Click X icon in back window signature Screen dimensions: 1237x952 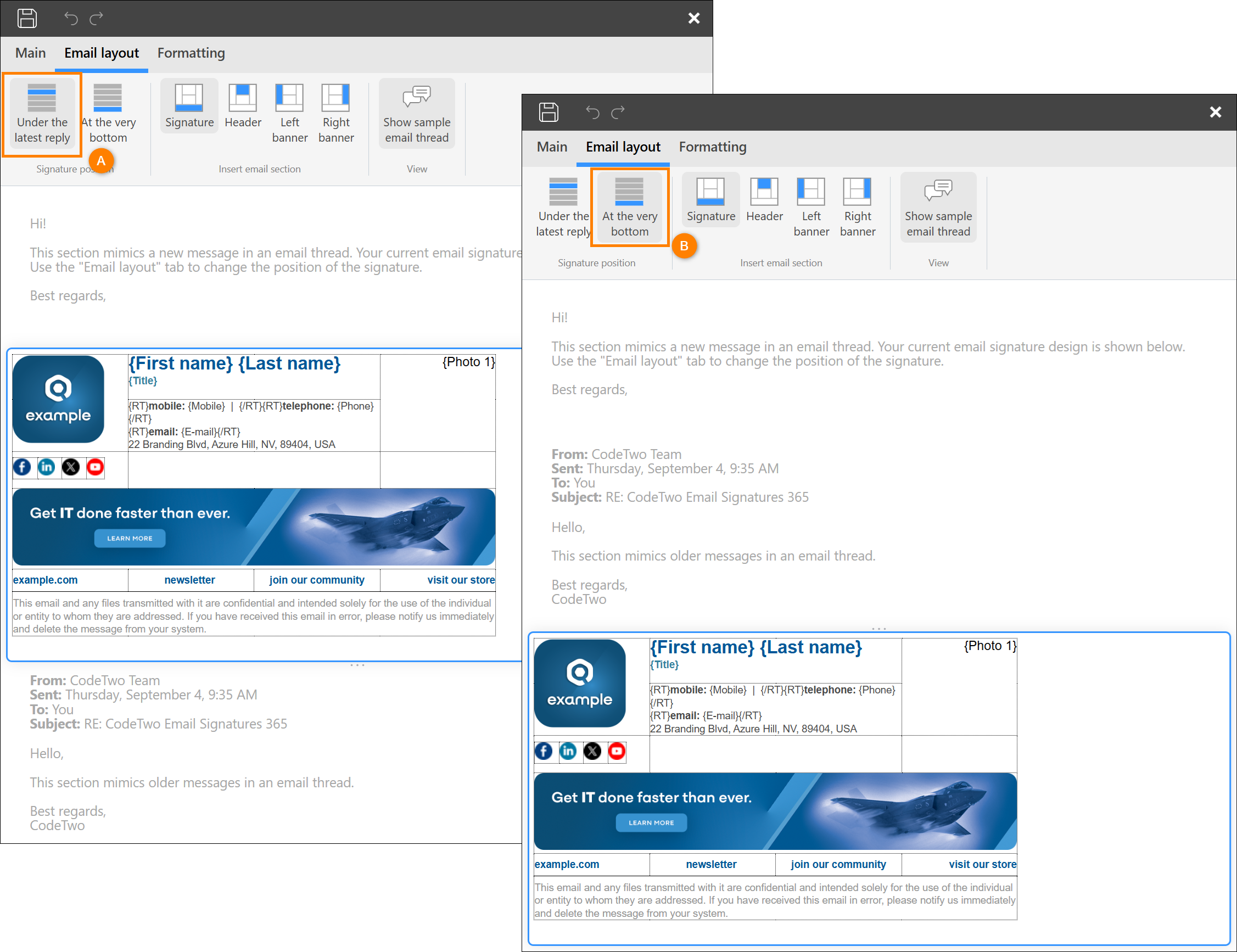coord(71,467)
